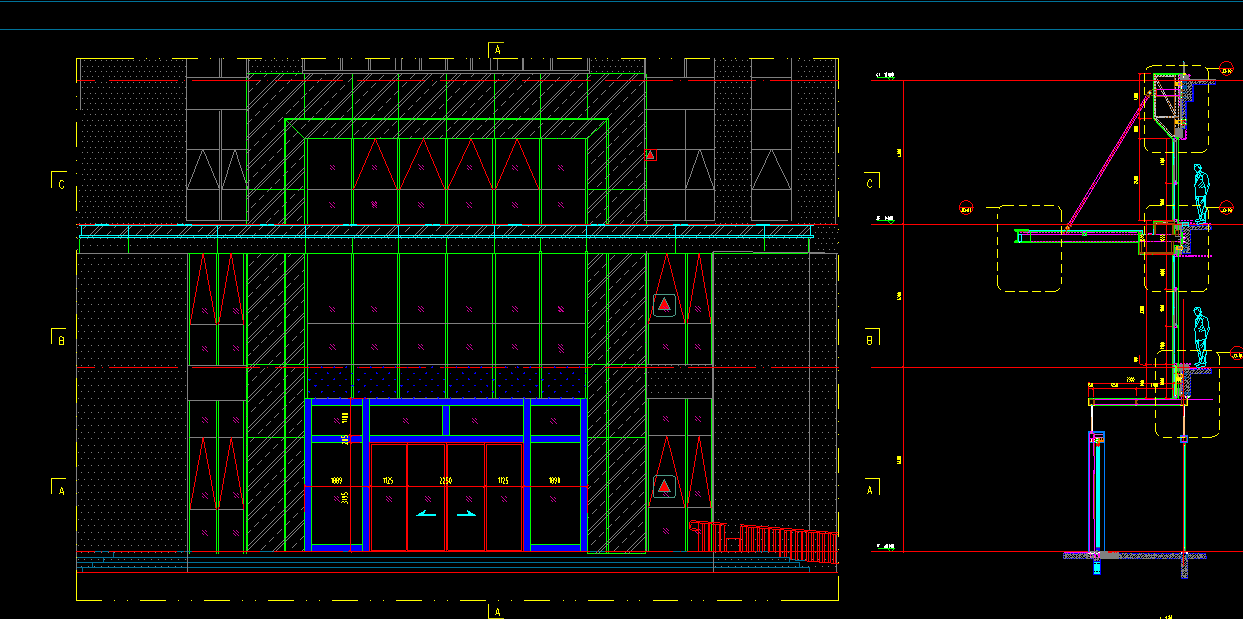Pick the small red triangle symbol near C level
The image size is (1243, 619).
click(x=650, y=155)
